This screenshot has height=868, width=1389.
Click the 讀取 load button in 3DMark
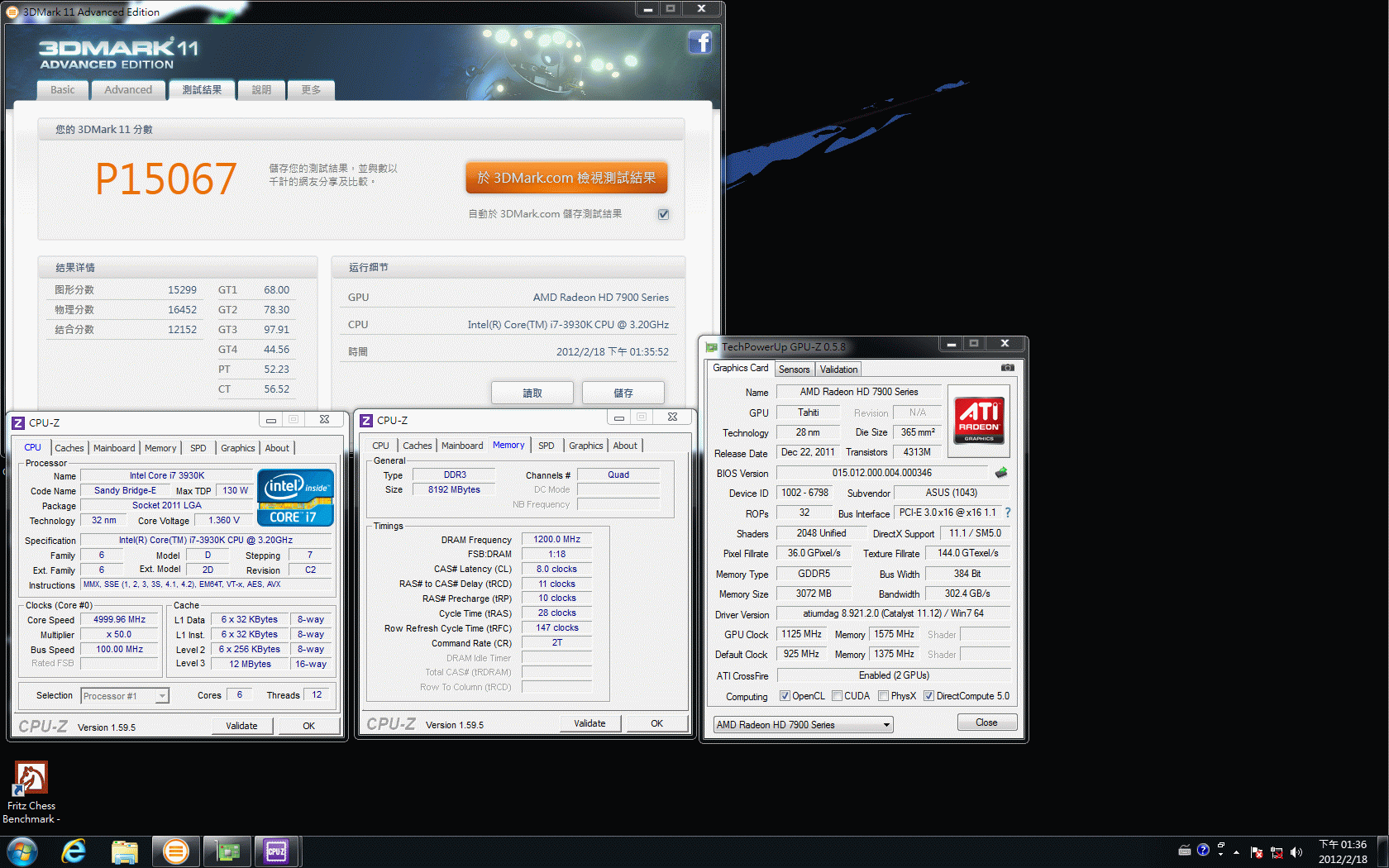(x=532, y=393)
